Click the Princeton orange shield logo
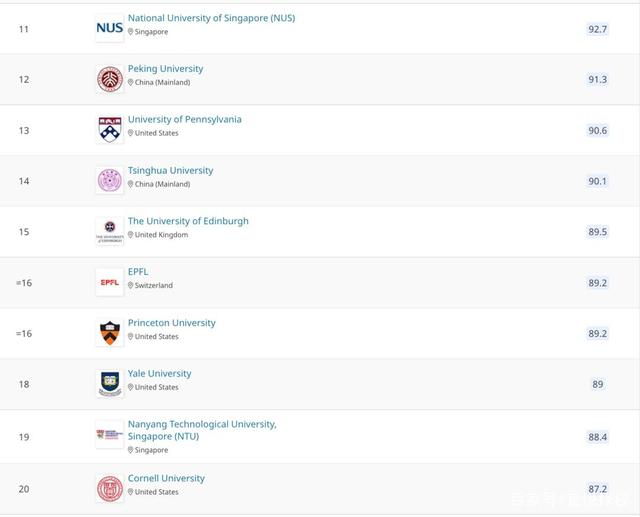The height and width of the screenshot is (517, 640). coord(110,333)
